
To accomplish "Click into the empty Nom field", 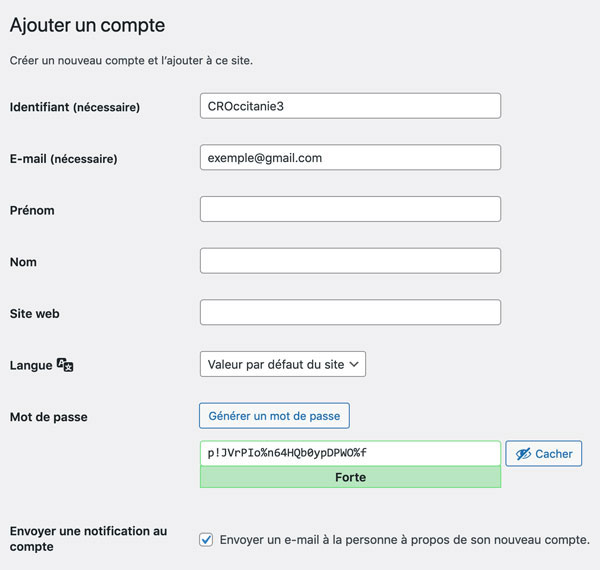I will click(x=350, y=261).
